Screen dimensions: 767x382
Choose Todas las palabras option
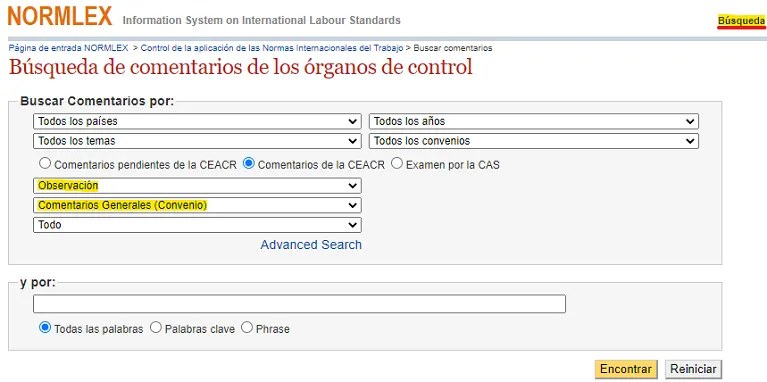pos(45,327)
